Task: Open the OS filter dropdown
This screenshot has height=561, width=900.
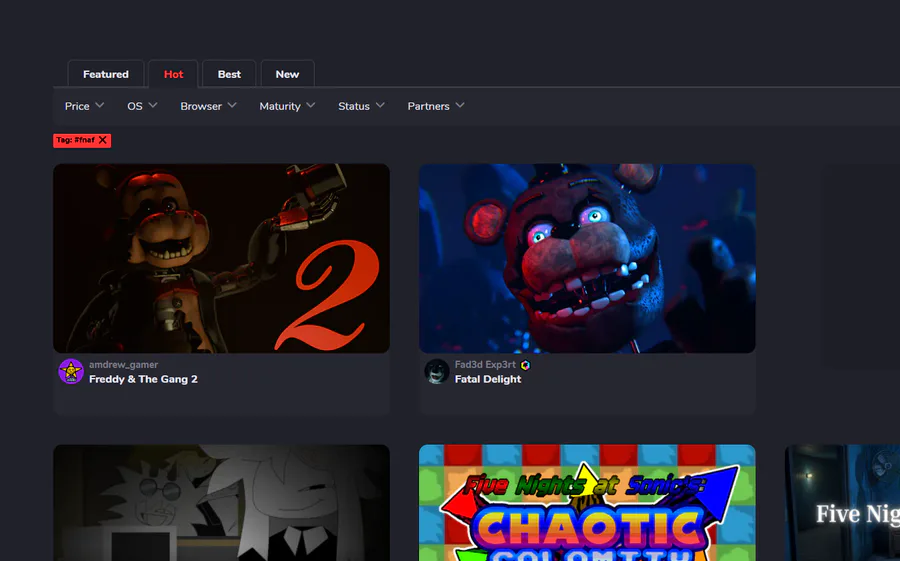Action: click(142, 106)
